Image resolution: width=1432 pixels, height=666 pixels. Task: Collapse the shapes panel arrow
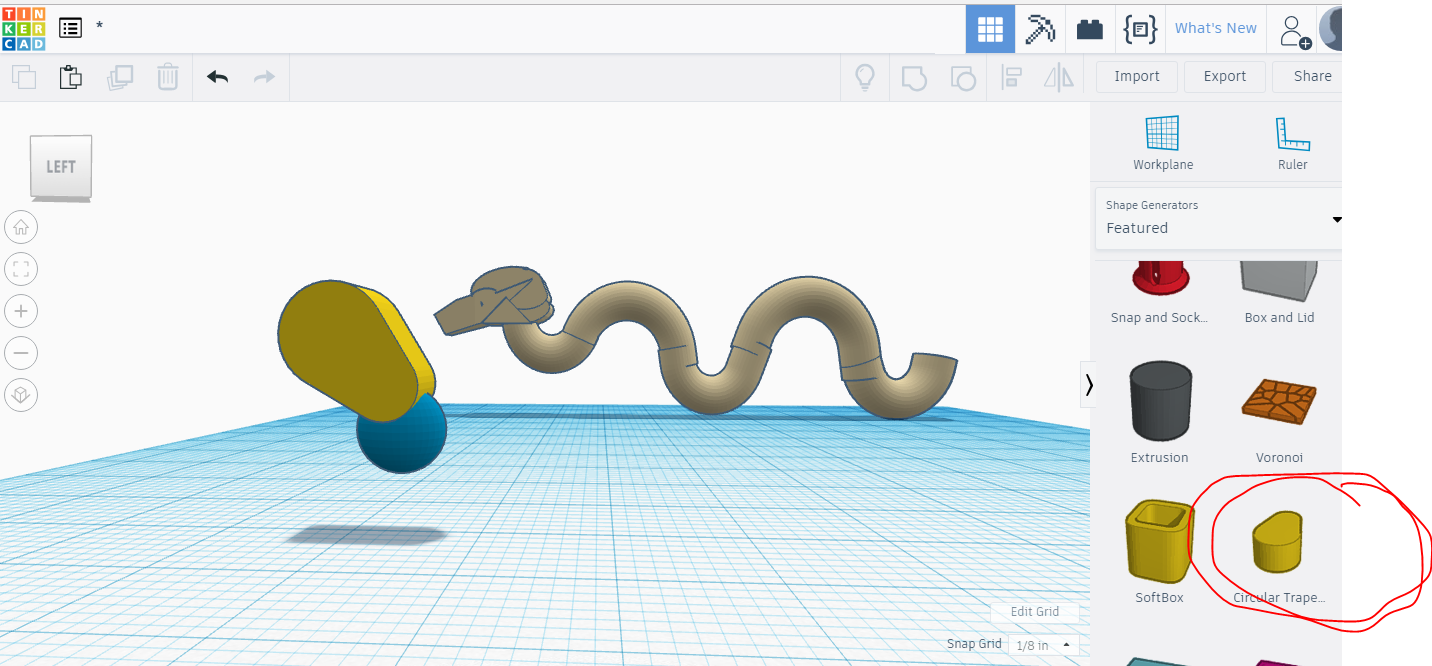(x=1088, y=384)
